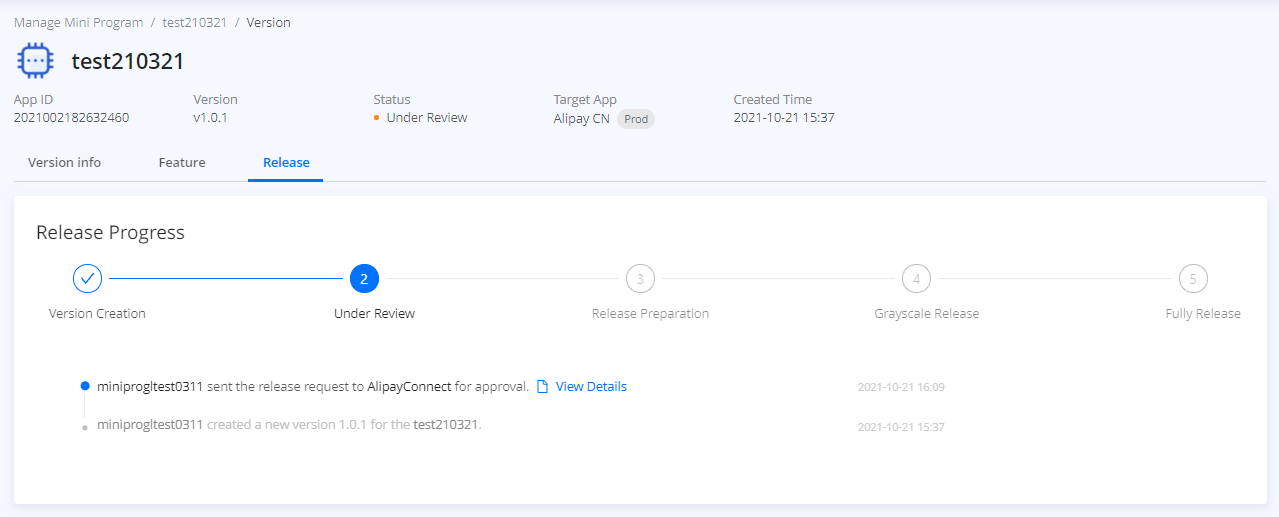Select the Under Review step 2 circle
This screenshot has height=517, width=1279.
[x=364, y=279]
